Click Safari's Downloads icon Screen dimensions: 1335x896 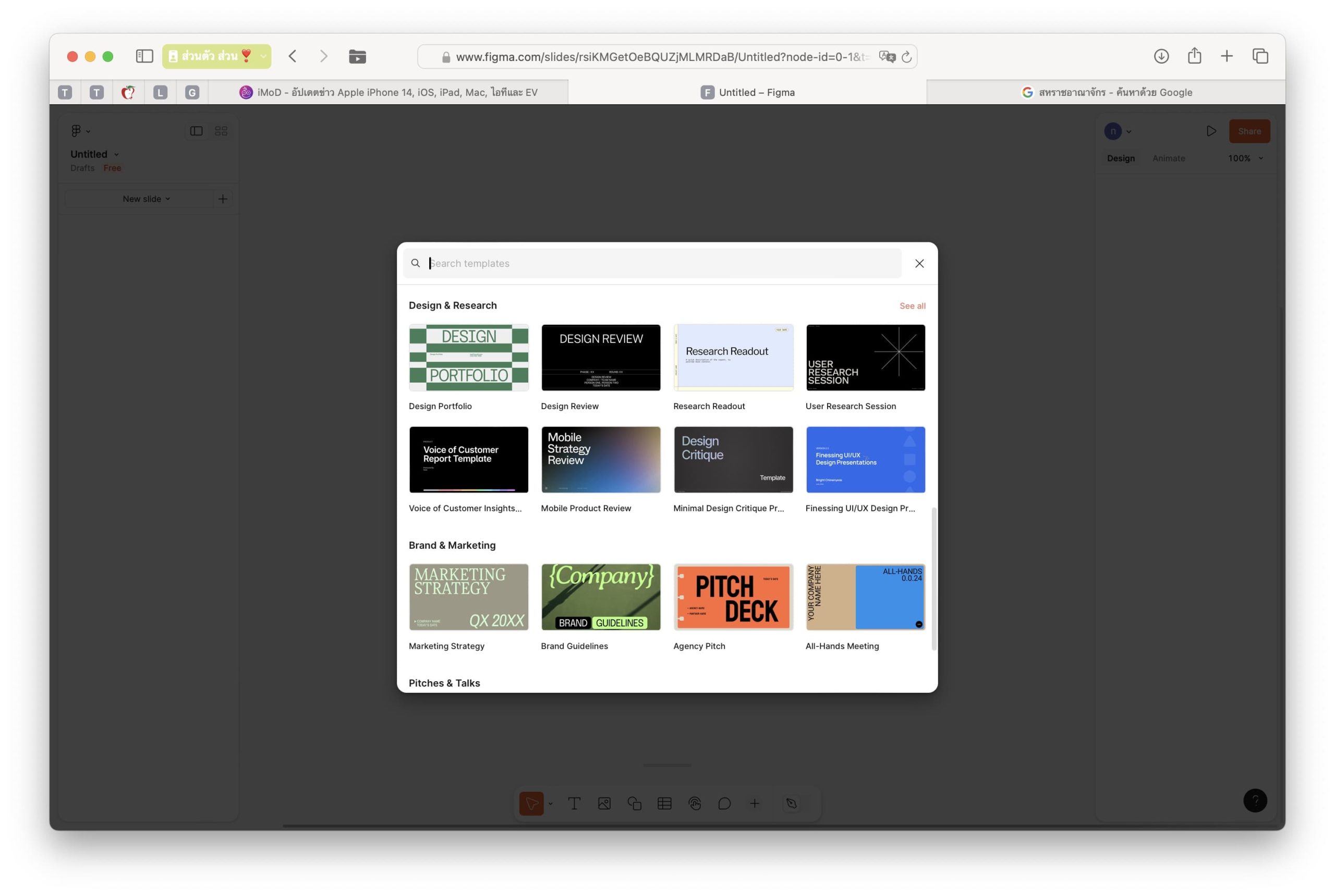1161,56
